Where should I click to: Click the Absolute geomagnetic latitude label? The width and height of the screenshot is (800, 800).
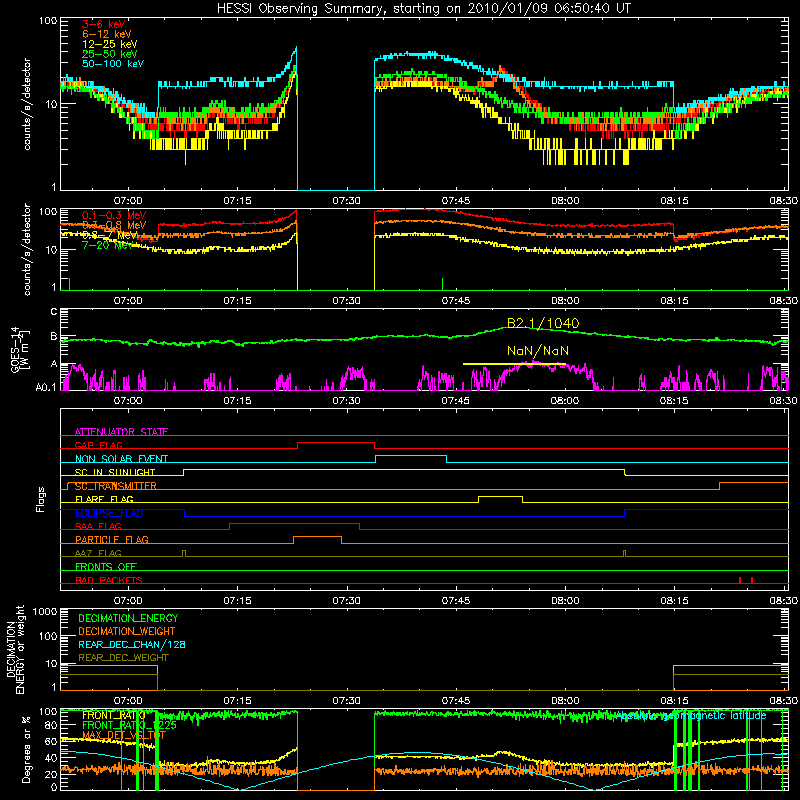(690, 716)
